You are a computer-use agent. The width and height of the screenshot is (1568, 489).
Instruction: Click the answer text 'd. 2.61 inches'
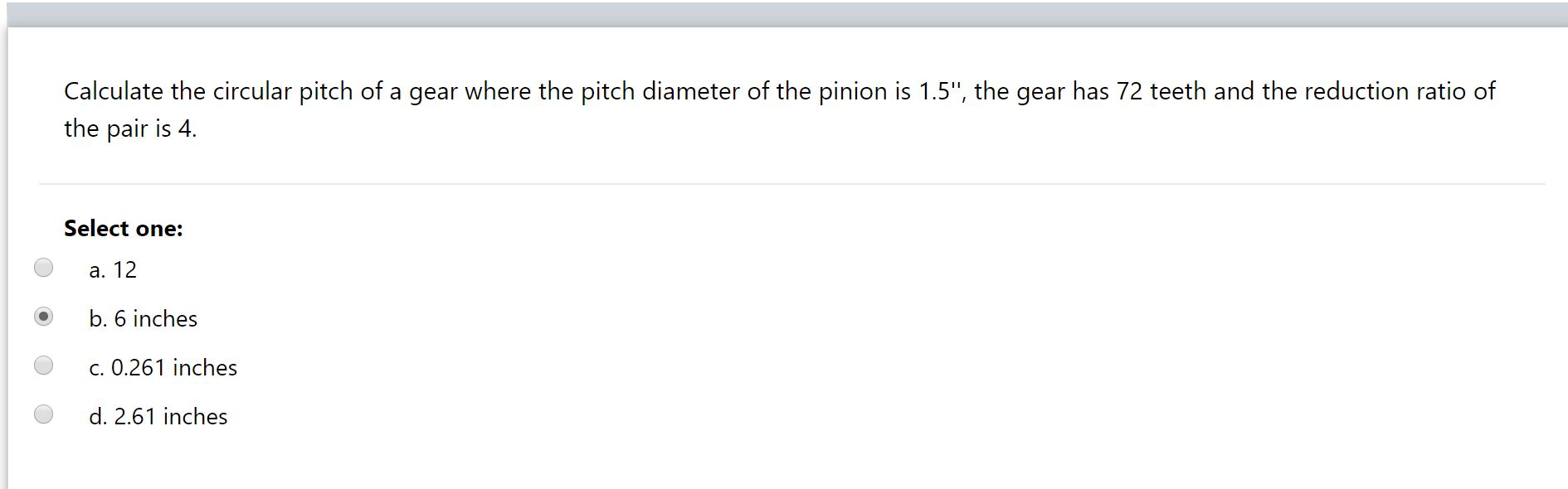click(x=159, y=415)
